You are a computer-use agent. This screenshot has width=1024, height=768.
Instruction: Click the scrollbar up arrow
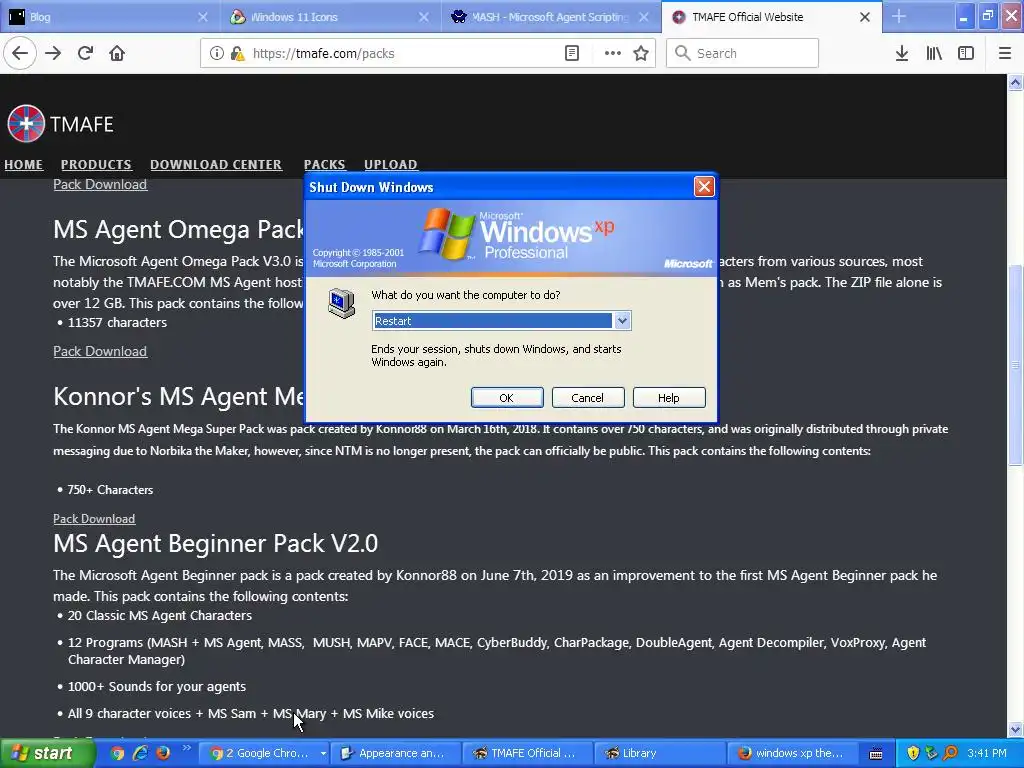pos(1015,82)
